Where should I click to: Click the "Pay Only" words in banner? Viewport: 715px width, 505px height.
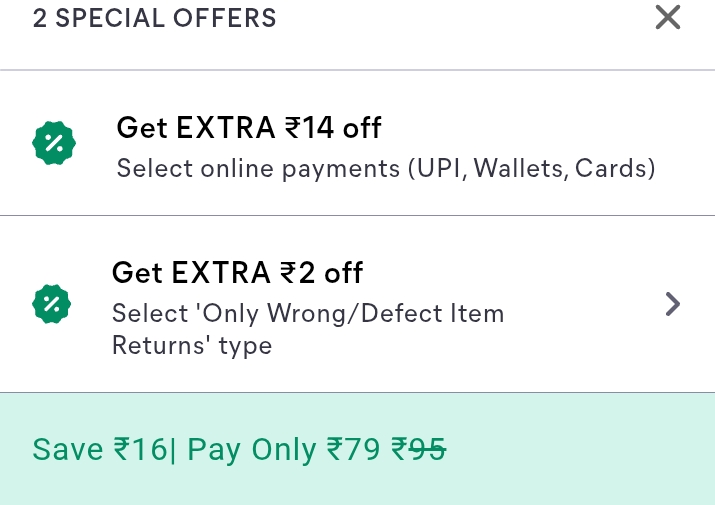point(252,450)
